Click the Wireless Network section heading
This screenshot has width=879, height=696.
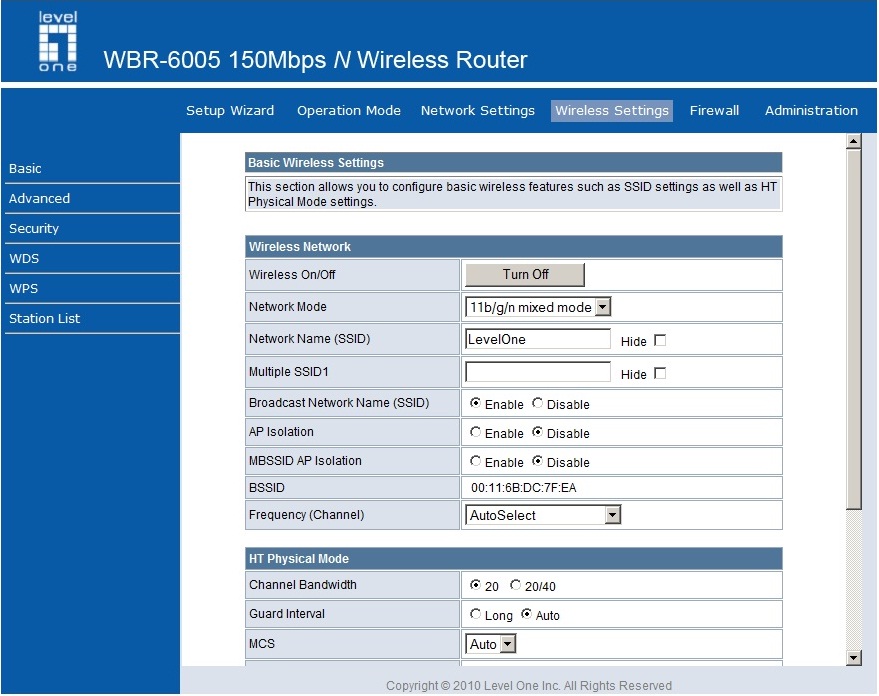click(x=300, y=247)
